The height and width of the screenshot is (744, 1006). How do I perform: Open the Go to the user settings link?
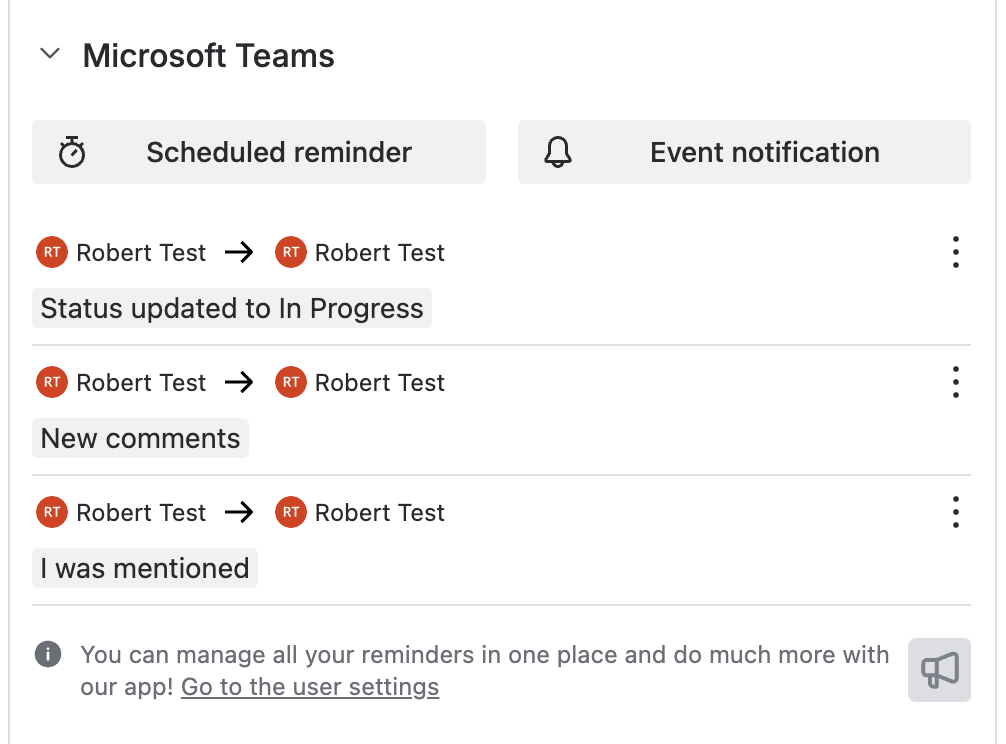click(x=310, y=687)
